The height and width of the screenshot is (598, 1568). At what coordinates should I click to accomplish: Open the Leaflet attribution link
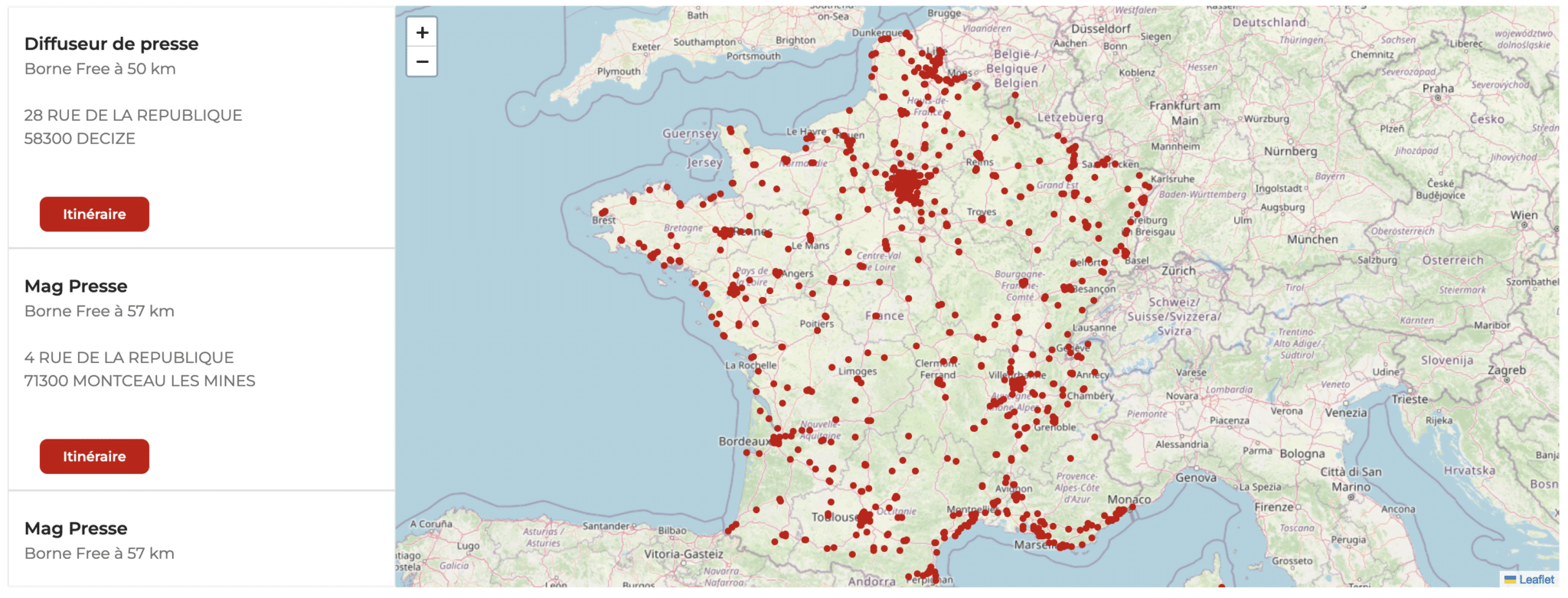1537,580
